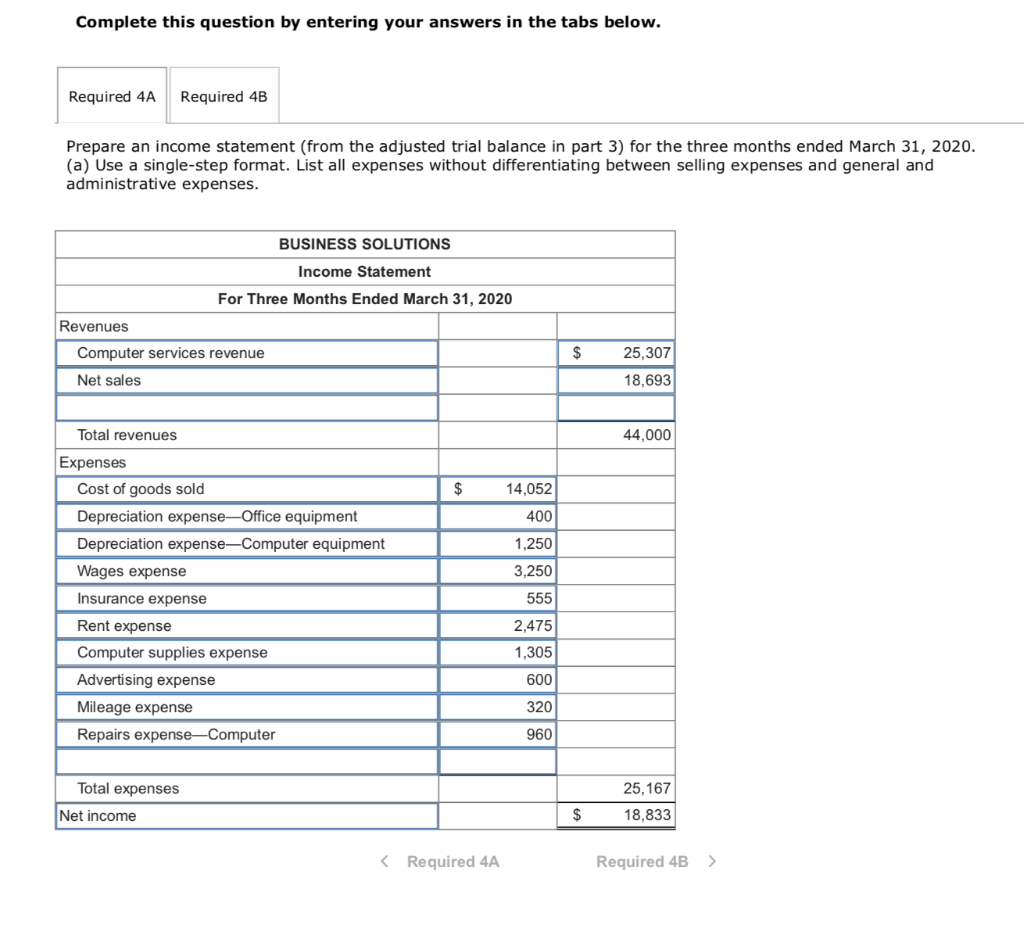Click the Wages expense amount cell
Viewport: 1024px width, 935px height.
497,571
